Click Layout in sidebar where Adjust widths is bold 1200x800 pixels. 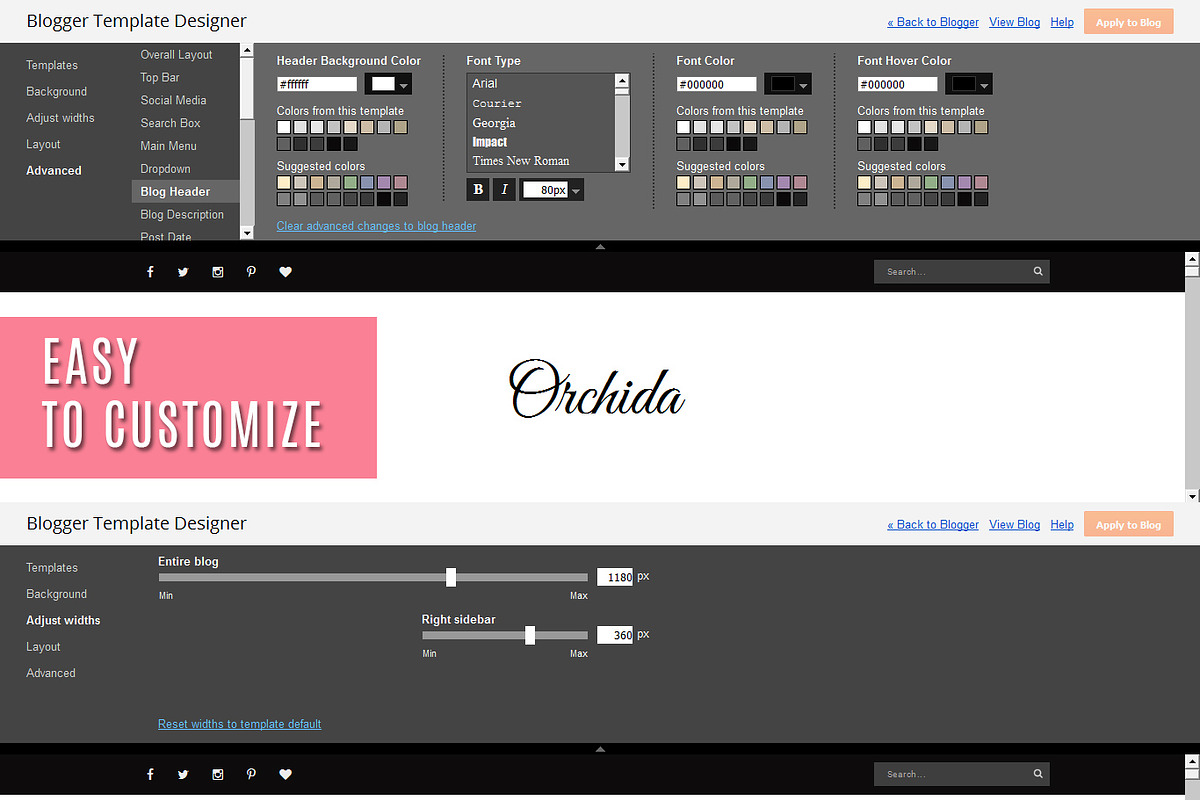[43, 647]
